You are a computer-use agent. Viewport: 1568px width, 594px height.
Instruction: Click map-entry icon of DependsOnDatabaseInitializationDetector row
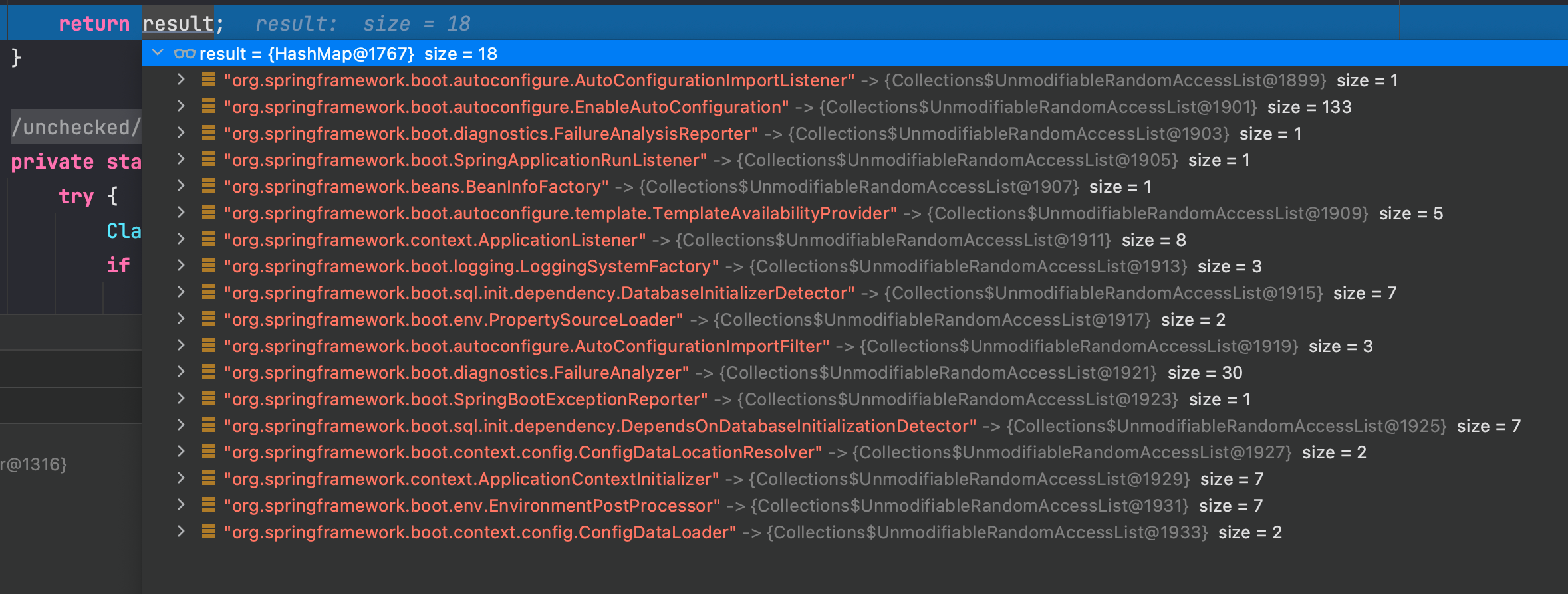tap(209, 425)
